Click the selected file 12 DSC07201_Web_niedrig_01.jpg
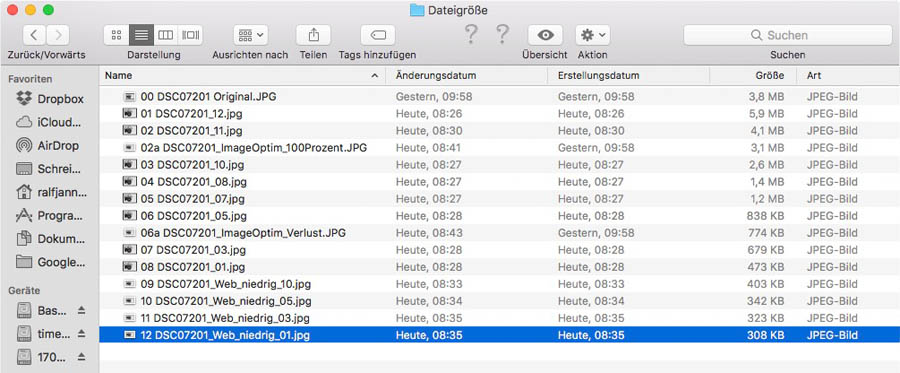This screenshot has width=900, height=373. (x=499, y=335)
